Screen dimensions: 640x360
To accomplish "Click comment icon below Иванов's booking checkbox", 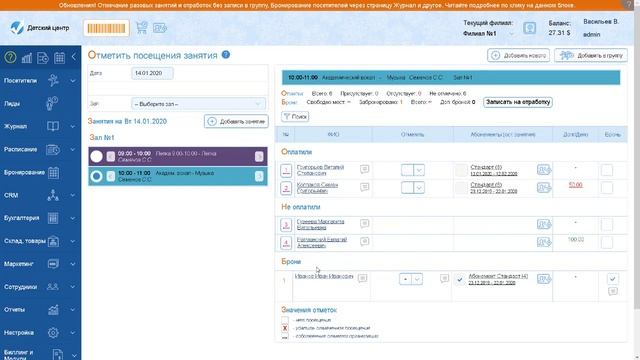I will 613,291.
